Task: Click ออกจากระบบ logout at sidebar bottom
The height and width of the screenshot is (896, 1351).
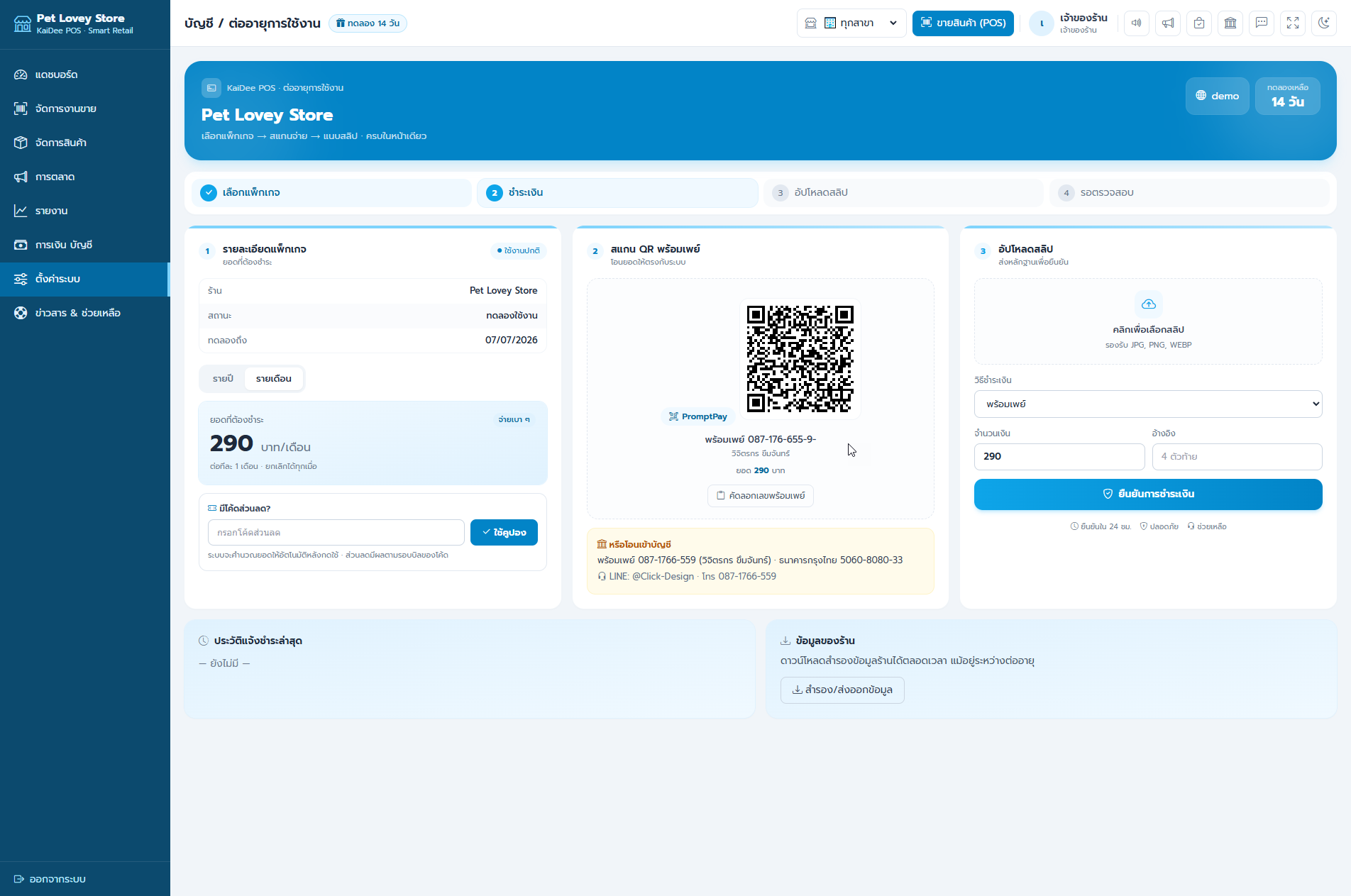Action: click(x=50, y=879)
